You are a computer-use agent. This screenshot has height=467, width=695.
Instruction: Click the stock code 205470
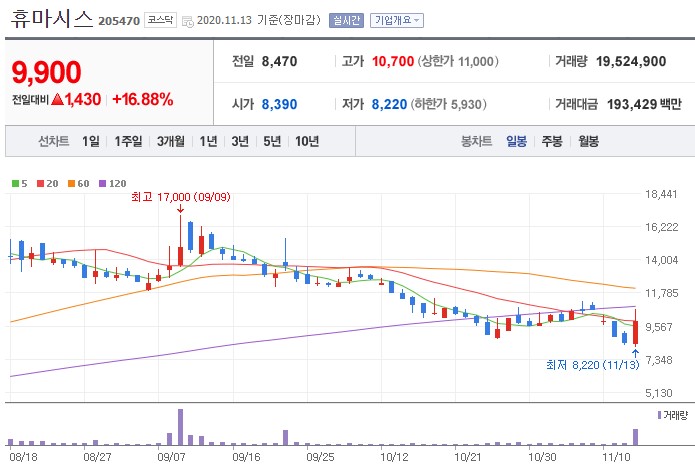pyautogui.click(x=119, y=21)
